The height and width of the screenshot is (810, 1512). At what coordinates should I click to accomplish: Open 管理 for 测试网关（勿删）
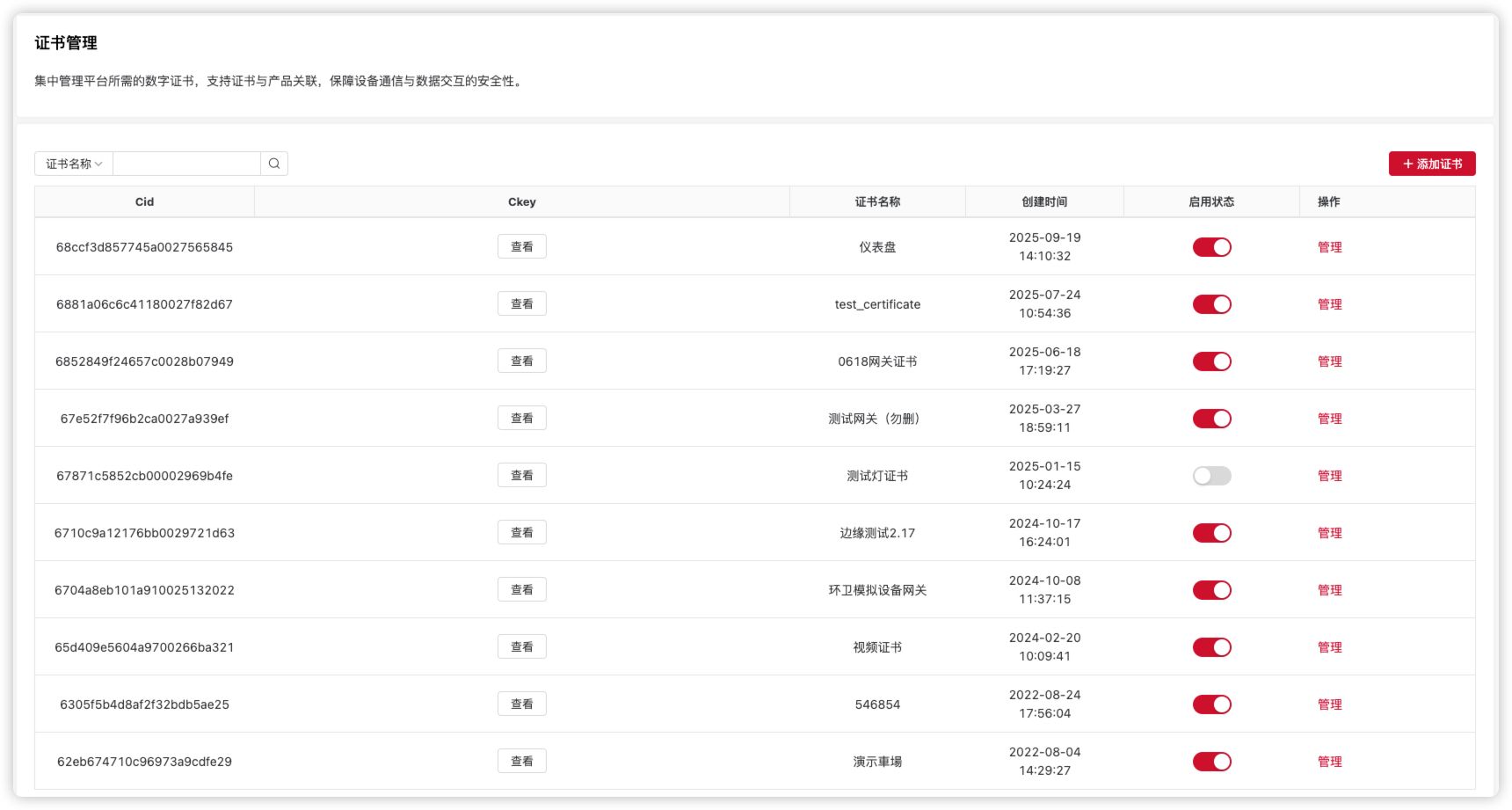click(1329, 419)
